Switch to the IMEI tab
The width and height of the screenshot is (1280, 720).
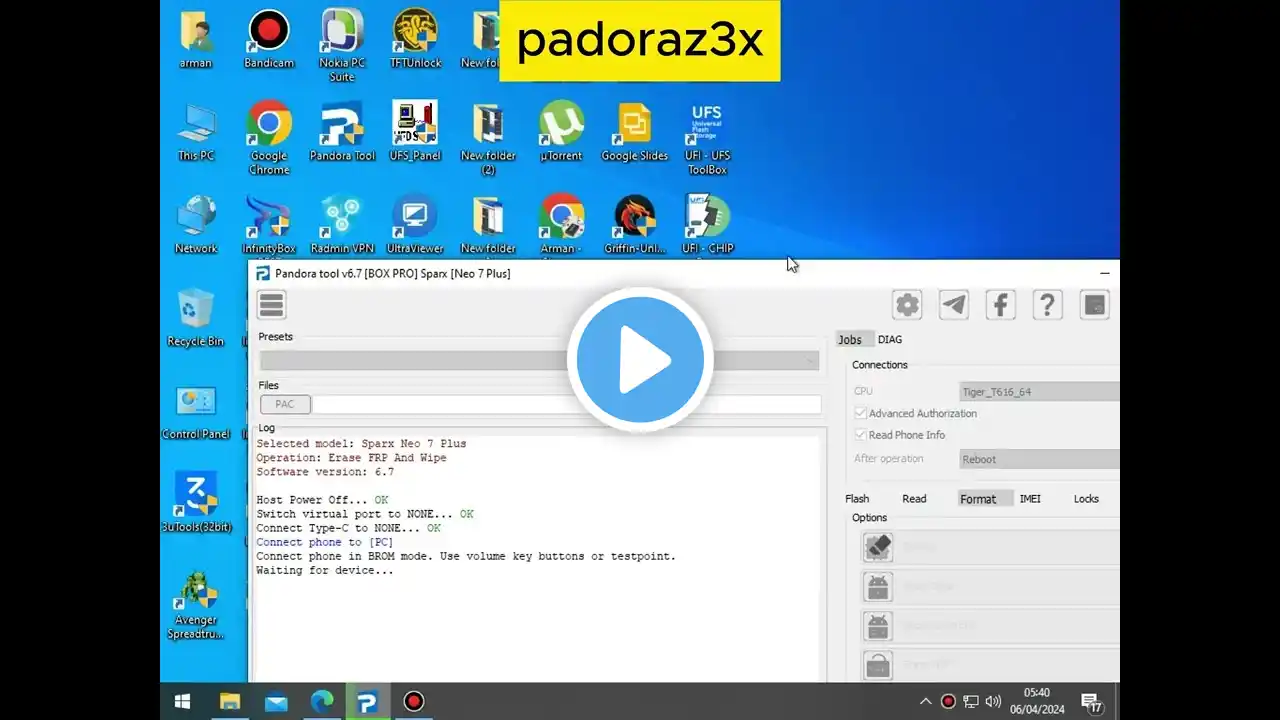[1030, 499]
